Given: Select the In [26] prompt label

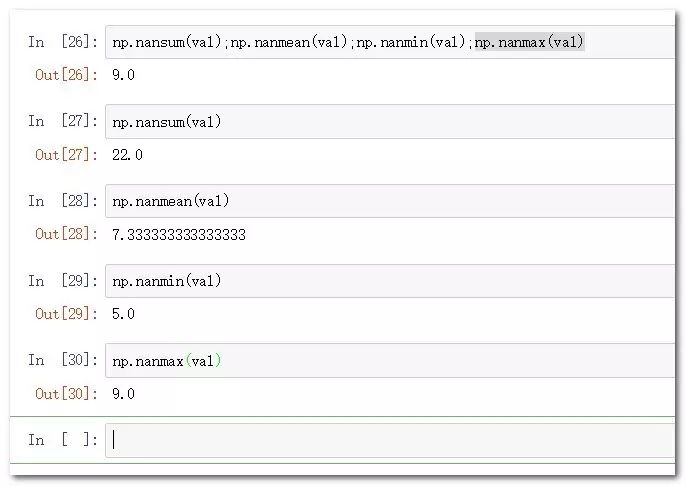Looking at the screenshot, I should [x=63, y=42].
